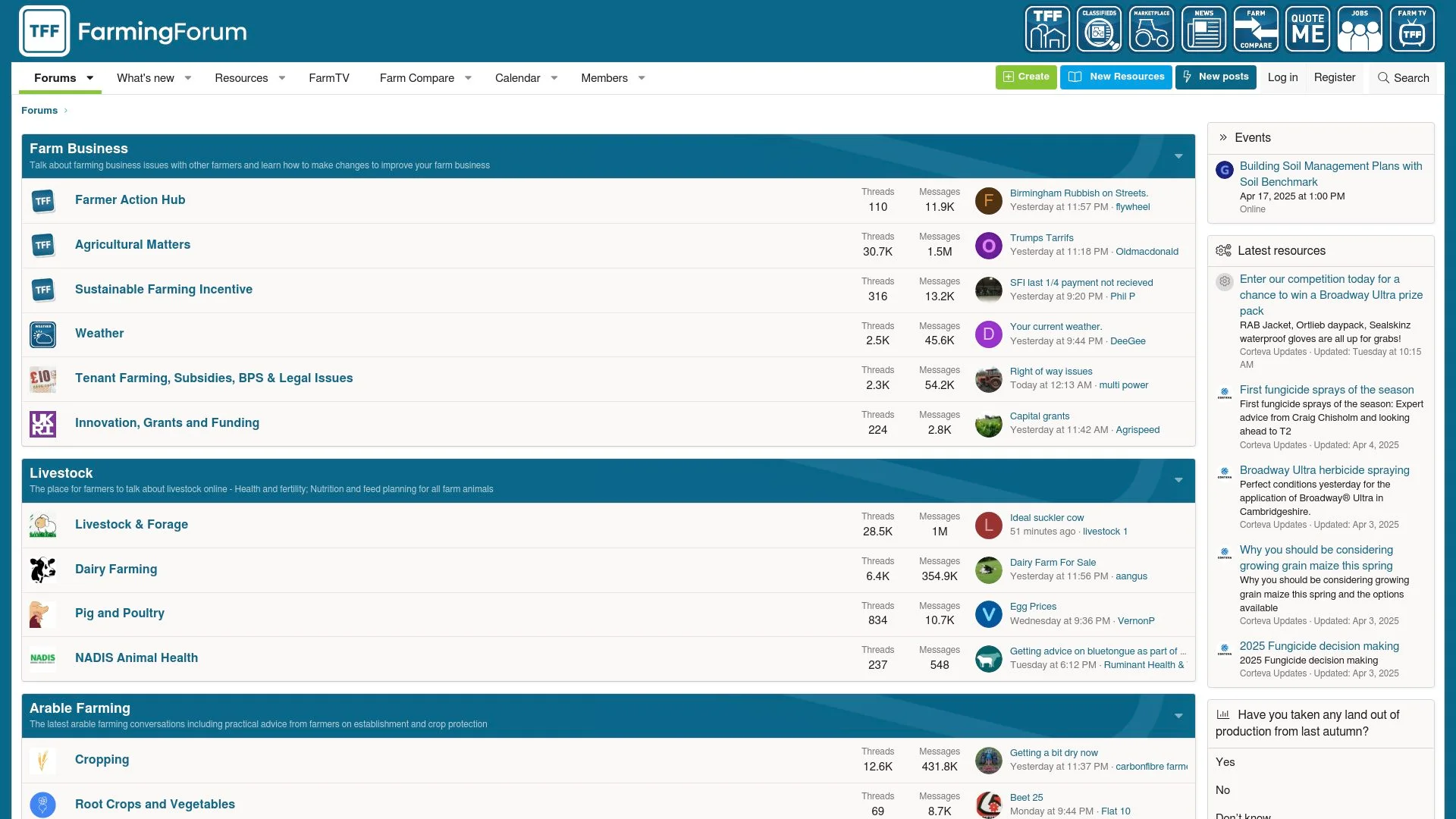Open the Marketplace tractor icon
This screenshot has height=819, width=1456.
[x=1151, y=30]
